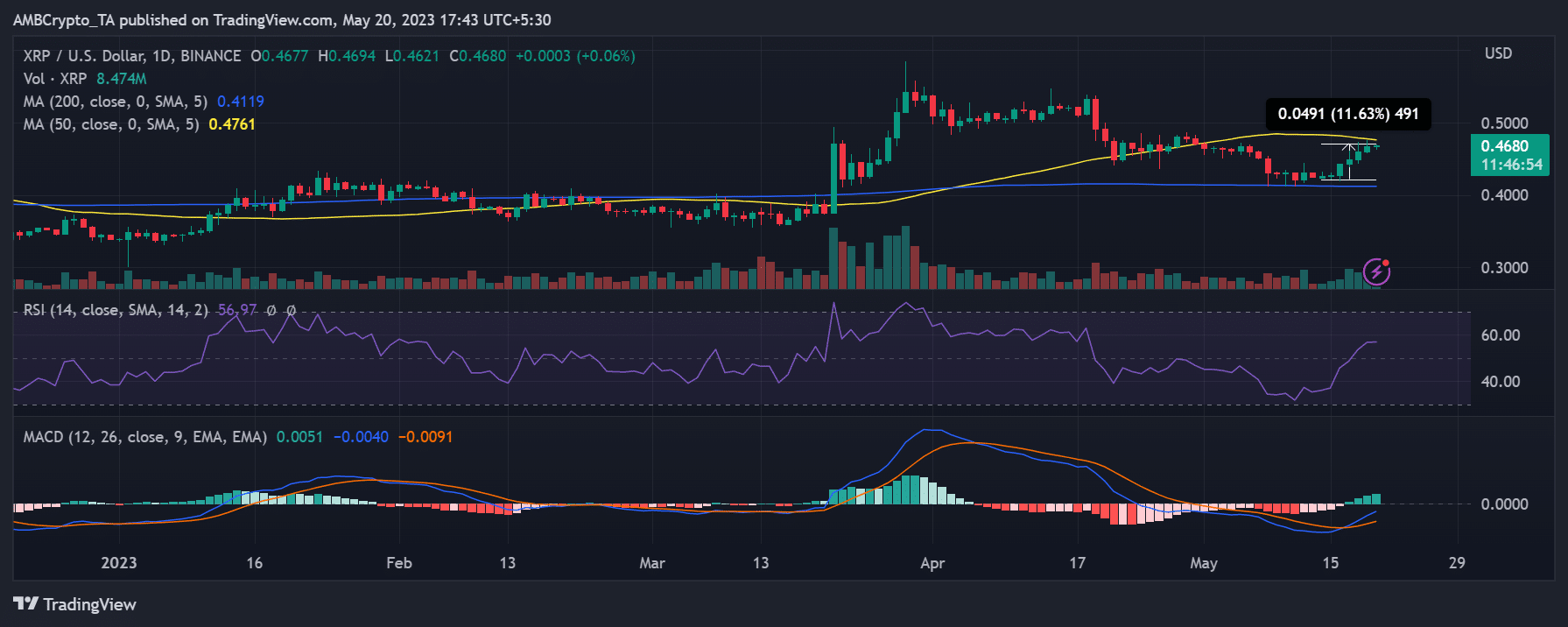Click the 16 date label on time axis
1568x627 pixels.
click(x=254, y=563)
